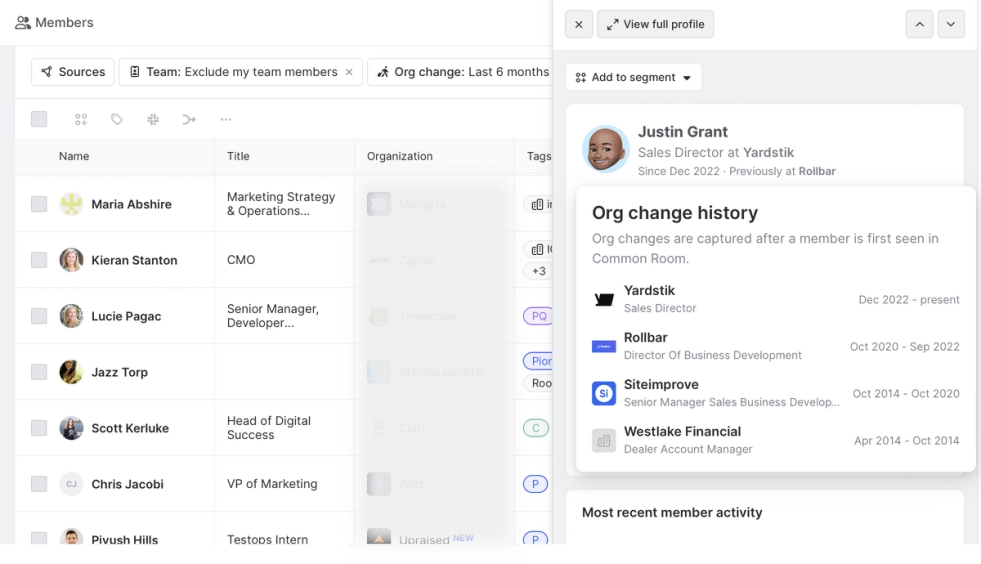This screenshot has height=564, width=981.
Task: Select the Lucie Pagac row checkbox
Action: (39, 316)
